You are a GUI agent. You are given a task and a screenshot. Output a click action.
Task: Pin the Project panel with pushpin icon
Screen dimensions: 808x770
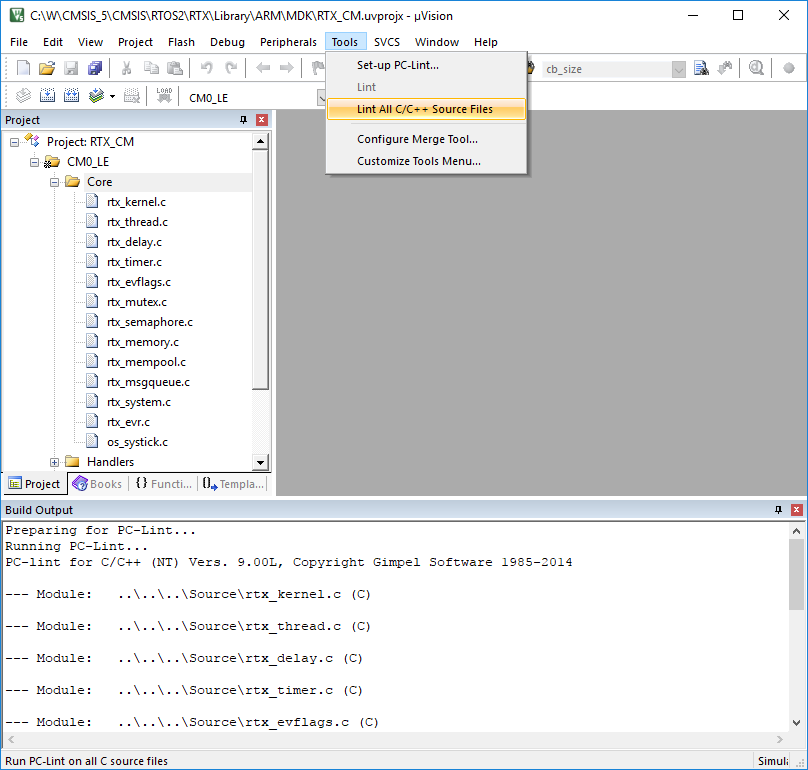point(243,120)
